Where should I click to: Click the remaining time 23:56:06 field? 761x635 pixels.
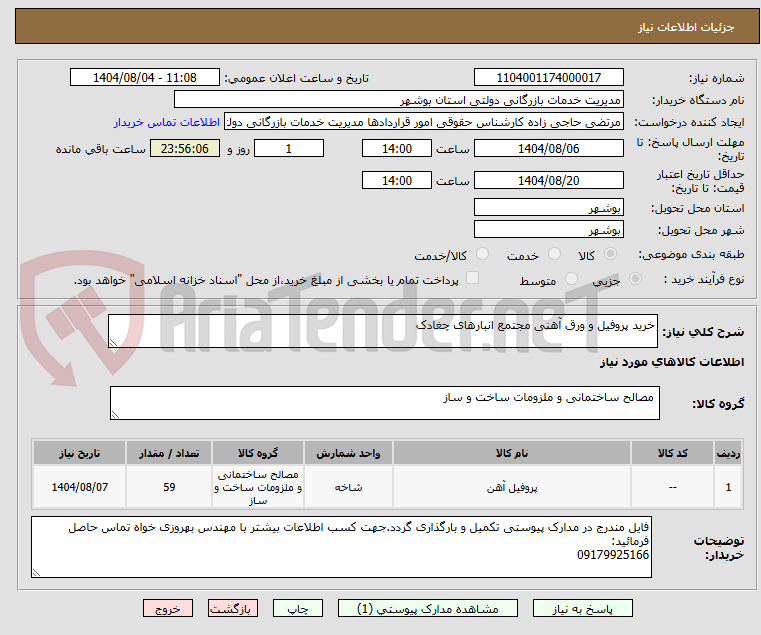coord(184,148)
